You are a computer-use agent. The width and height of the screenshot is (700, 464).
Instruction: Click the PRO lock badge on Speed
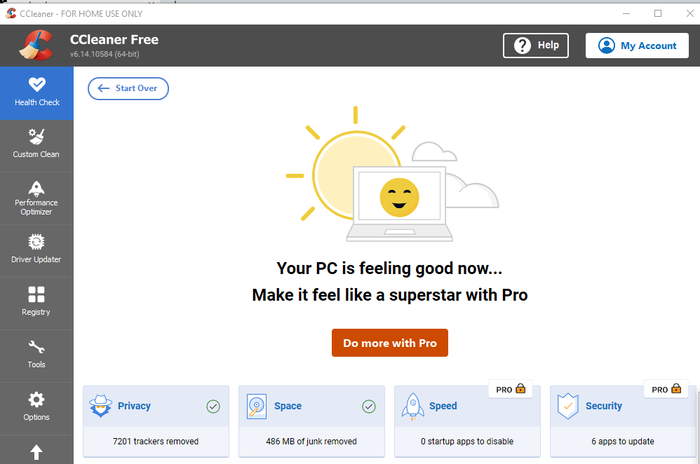(x=511, y=389)
